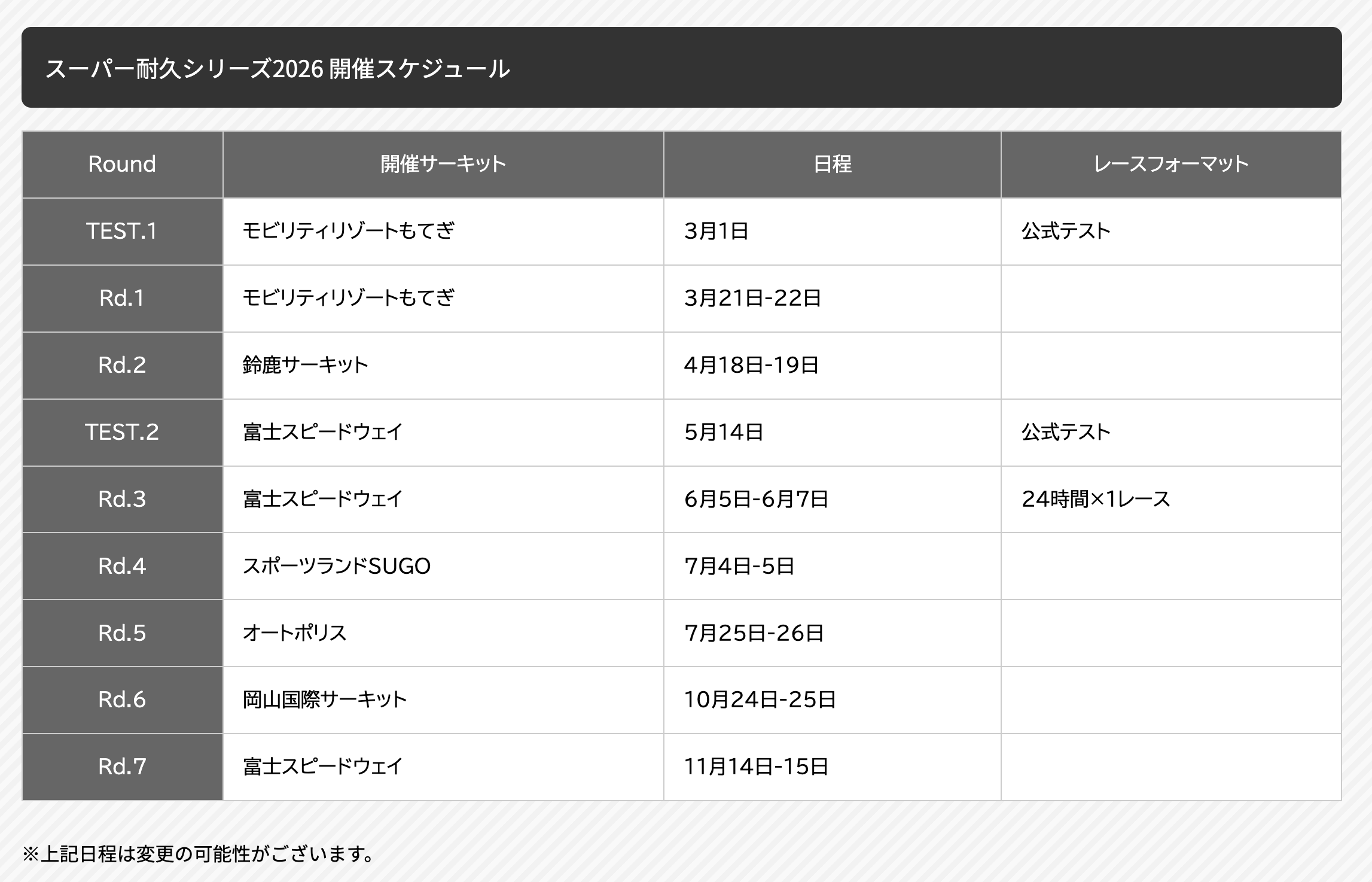Select the 岡山国際サーキット cell

[x=325, y=699]
